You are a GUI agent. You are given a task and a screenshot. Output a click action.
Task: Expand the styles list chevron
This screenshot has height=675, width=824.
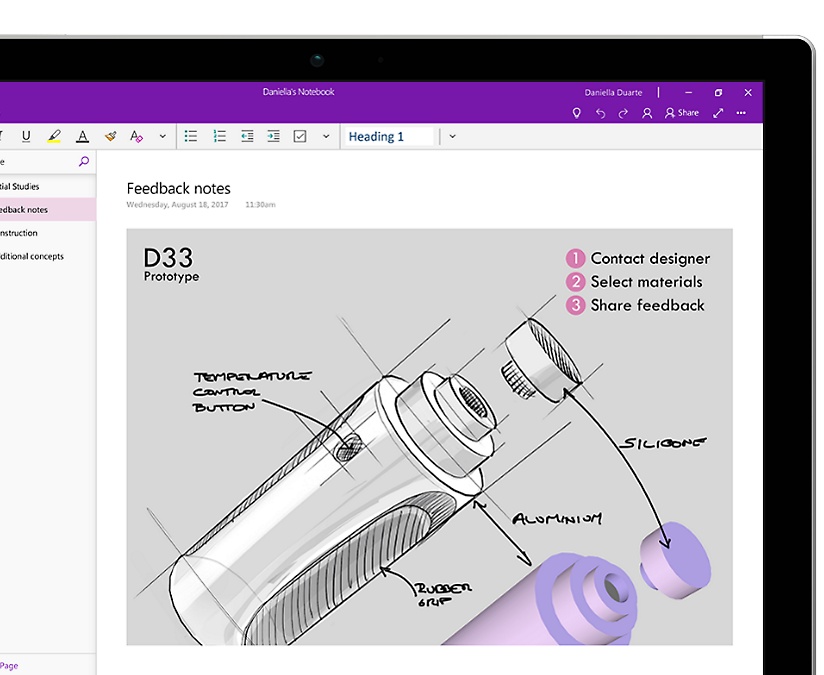452,137
